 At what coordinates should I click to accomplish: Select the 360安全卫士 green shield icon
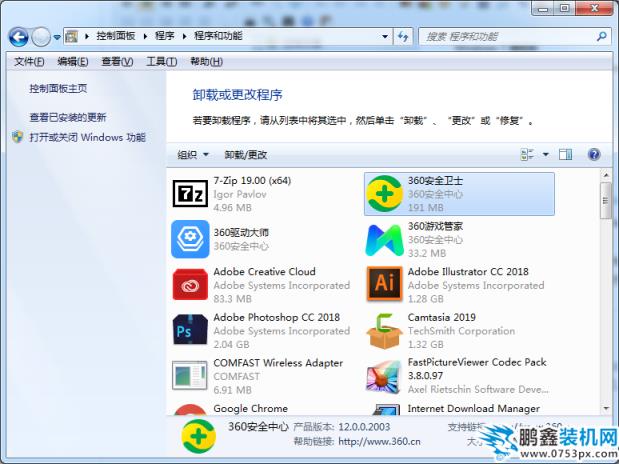coord(384,193)
